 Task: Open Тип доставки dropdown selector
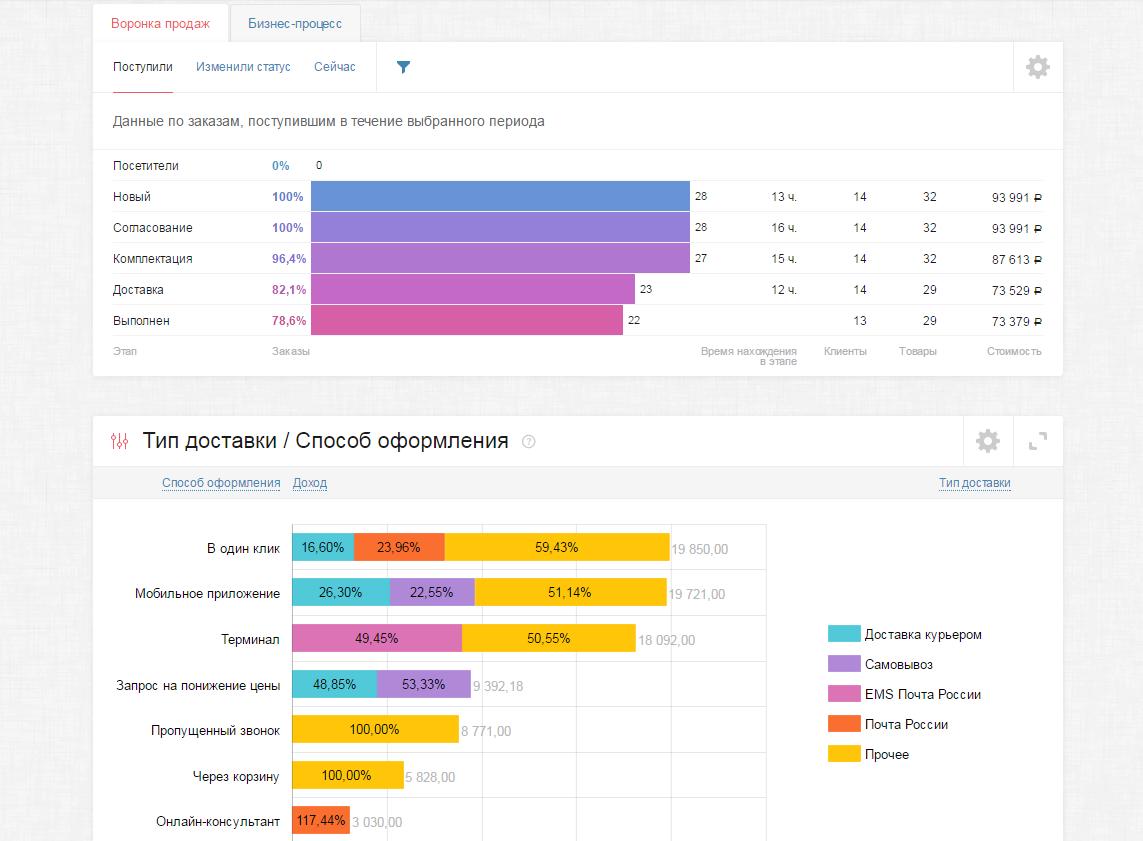(974, 483)
